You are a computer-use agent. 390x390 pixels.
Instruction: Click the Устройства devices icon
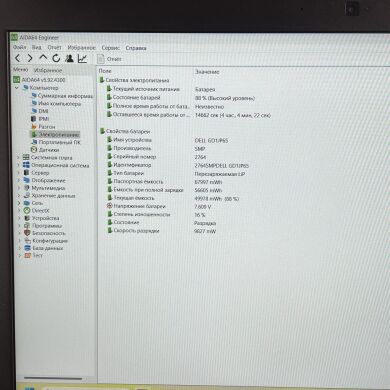pos(27,218)
